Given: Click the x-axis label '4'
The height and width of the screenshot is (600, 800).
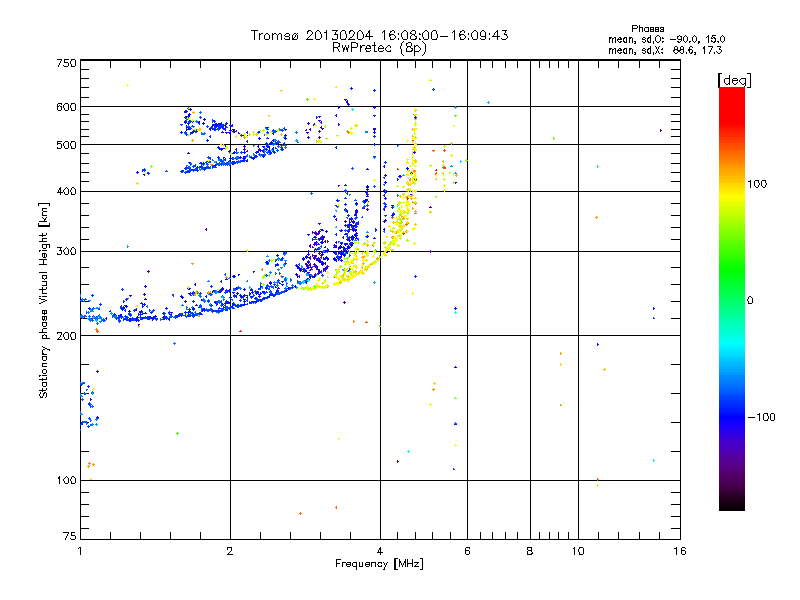Looking at the screenshot, I should coord(380,551).
